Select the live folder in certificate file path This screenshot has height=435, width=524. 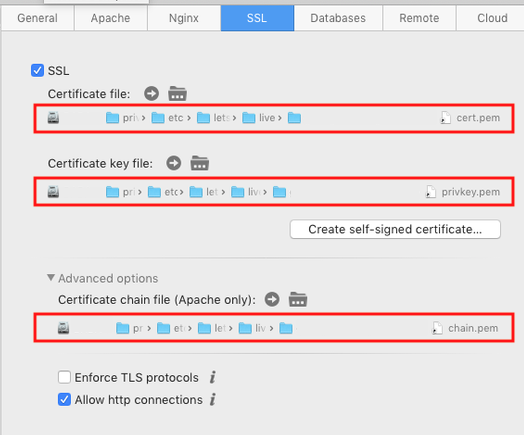[258, 118]
